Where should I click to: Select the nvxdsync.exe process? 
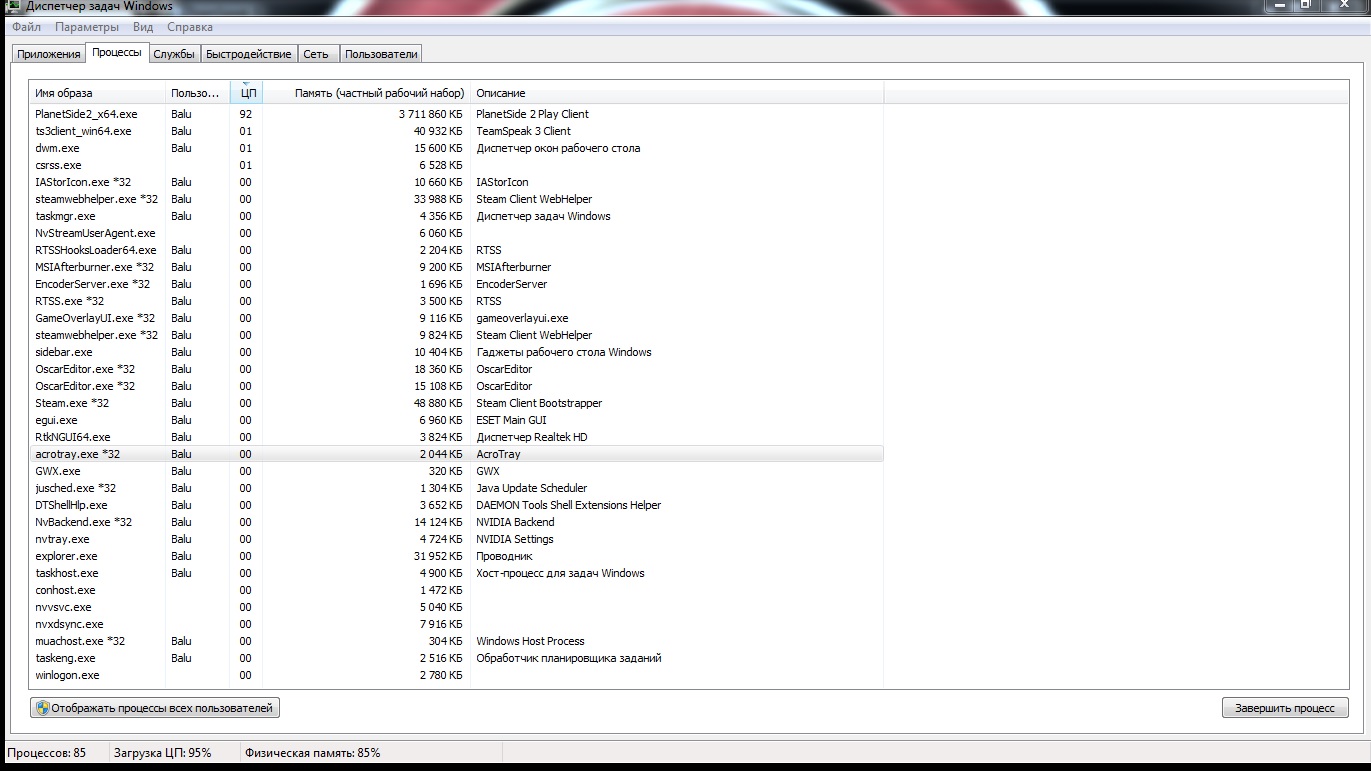457,624
